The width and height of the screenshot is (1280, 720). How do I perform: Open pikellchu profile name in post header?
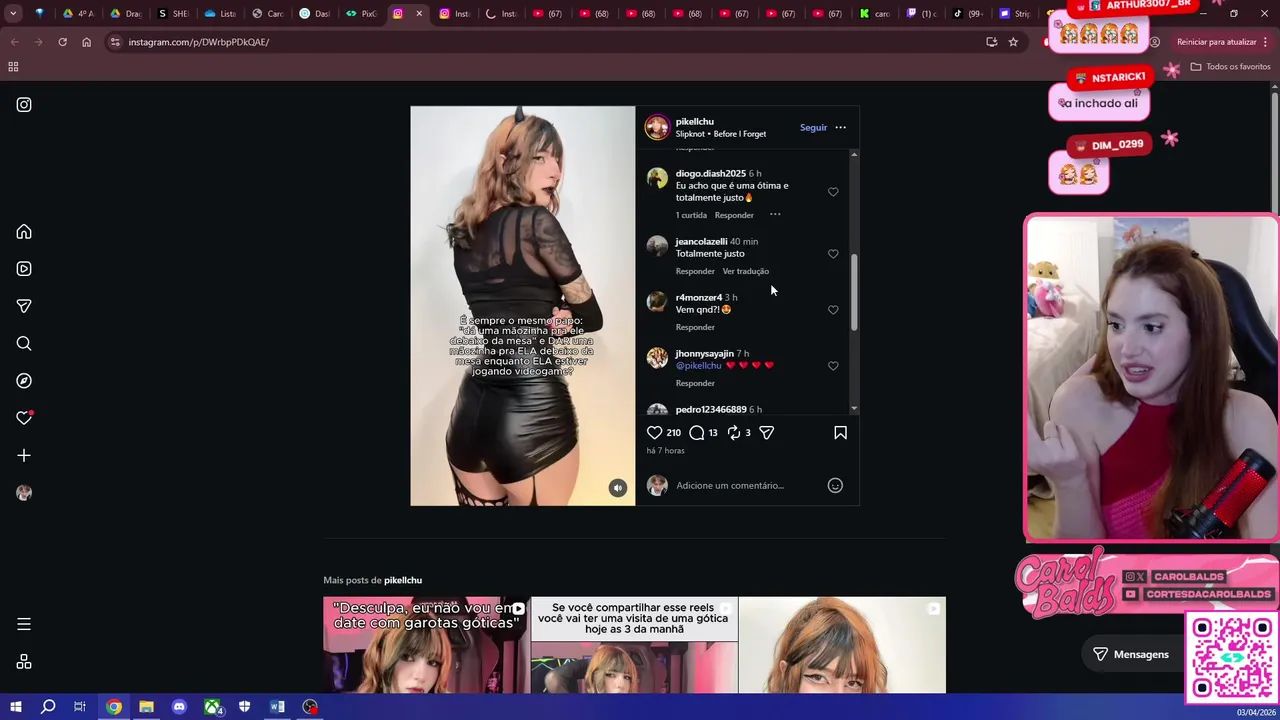point(694,121)
